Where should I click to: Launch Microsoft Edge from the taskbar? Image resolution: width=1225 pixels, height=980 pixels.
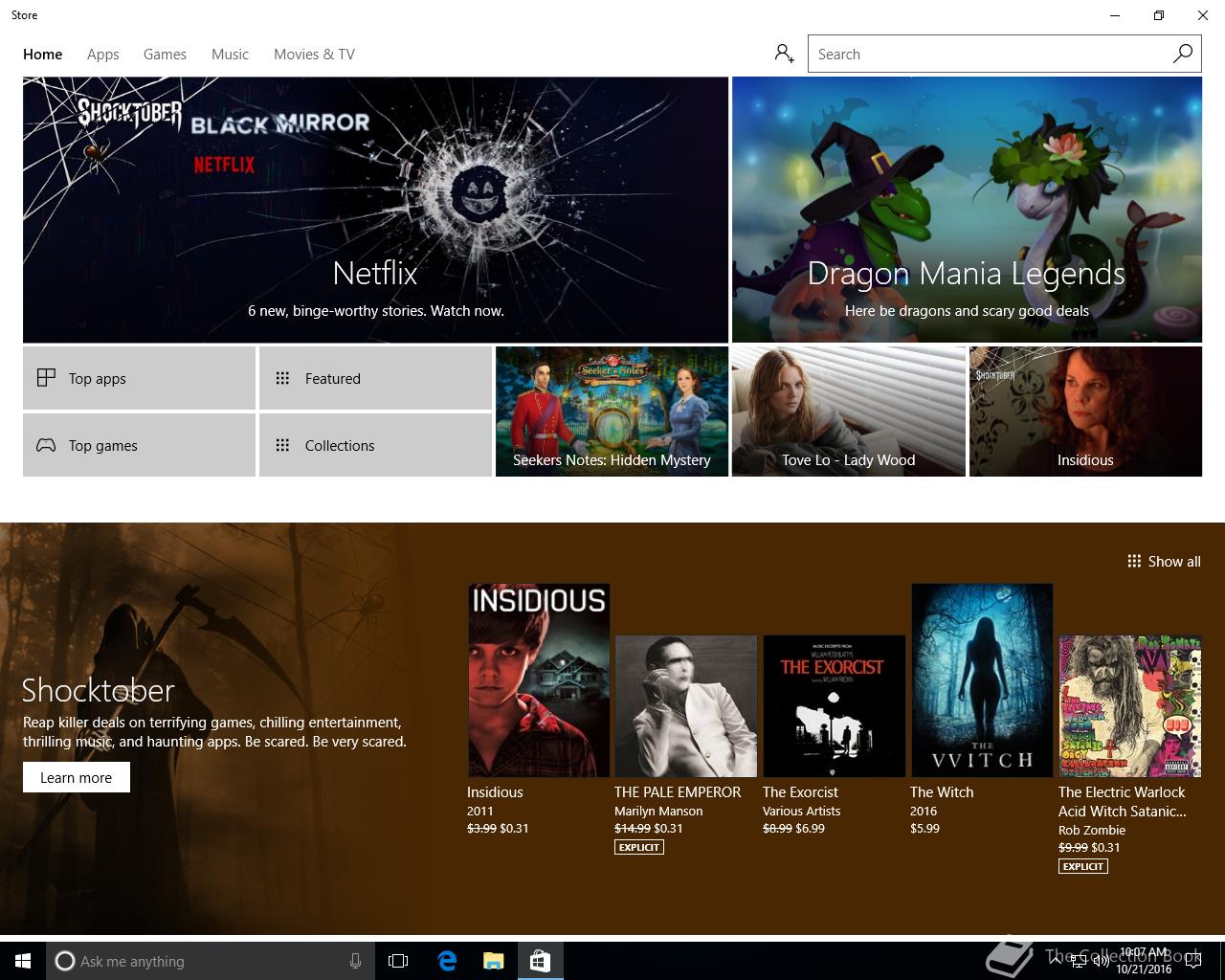click(x=447, y=961)
